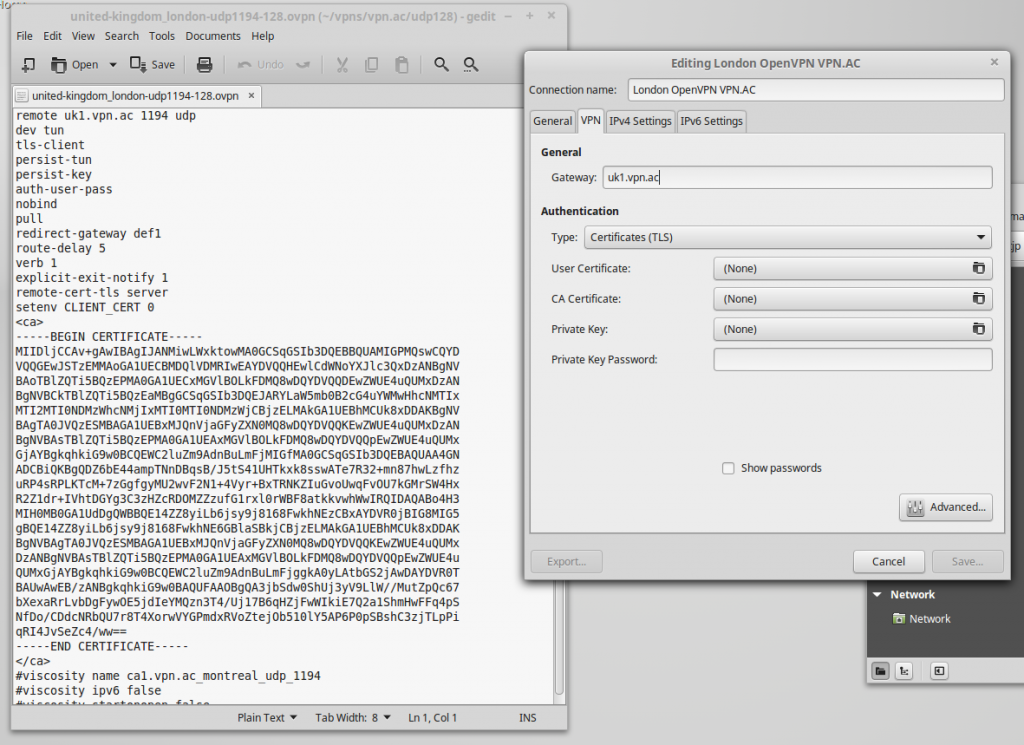1024x745 pixels.
Task: Click the Private Key Password field
Action: pos(852,360)
